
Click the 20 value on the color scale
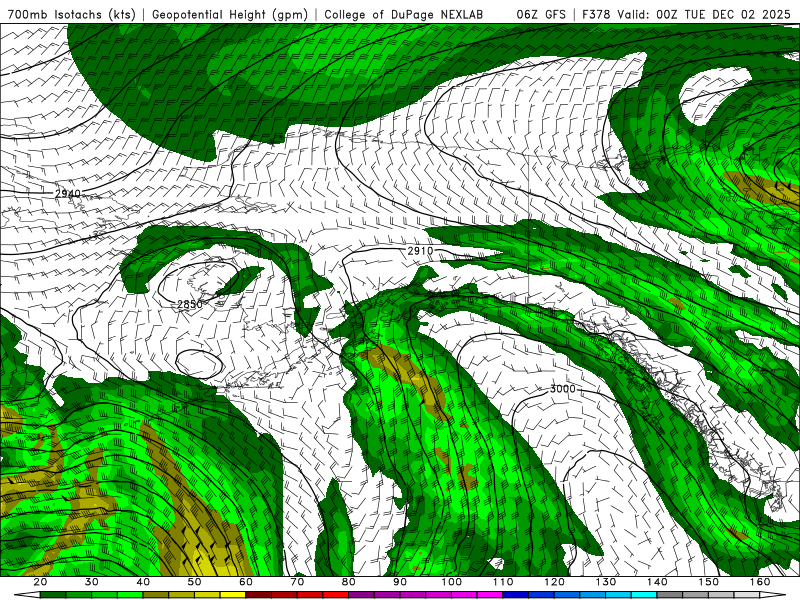(x=40, y=582)
